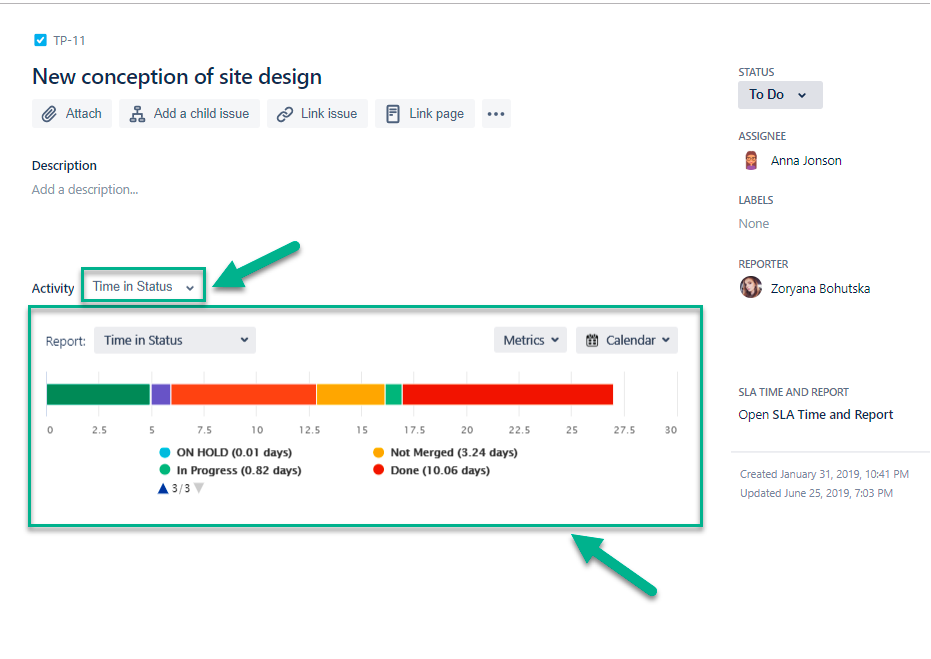The image size is (931, 659).
Task: Open the To Do status dropdown
Action: click(780, 95)
